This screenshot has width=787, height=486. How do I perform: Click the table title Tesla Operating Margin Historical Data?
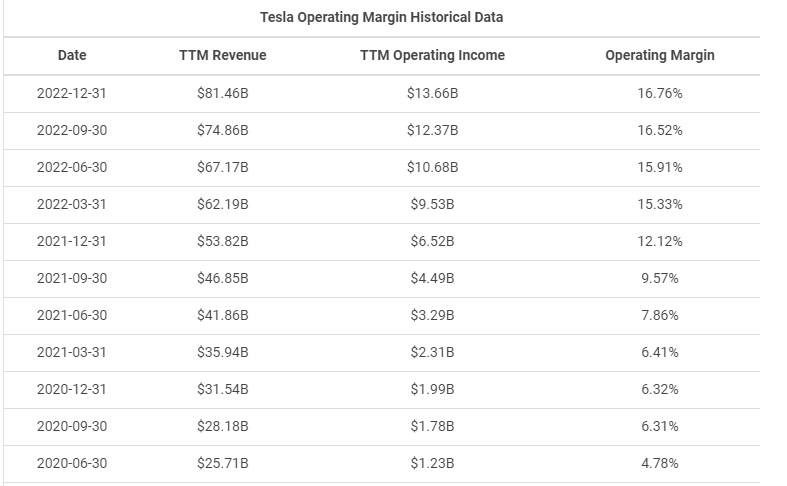381,18
